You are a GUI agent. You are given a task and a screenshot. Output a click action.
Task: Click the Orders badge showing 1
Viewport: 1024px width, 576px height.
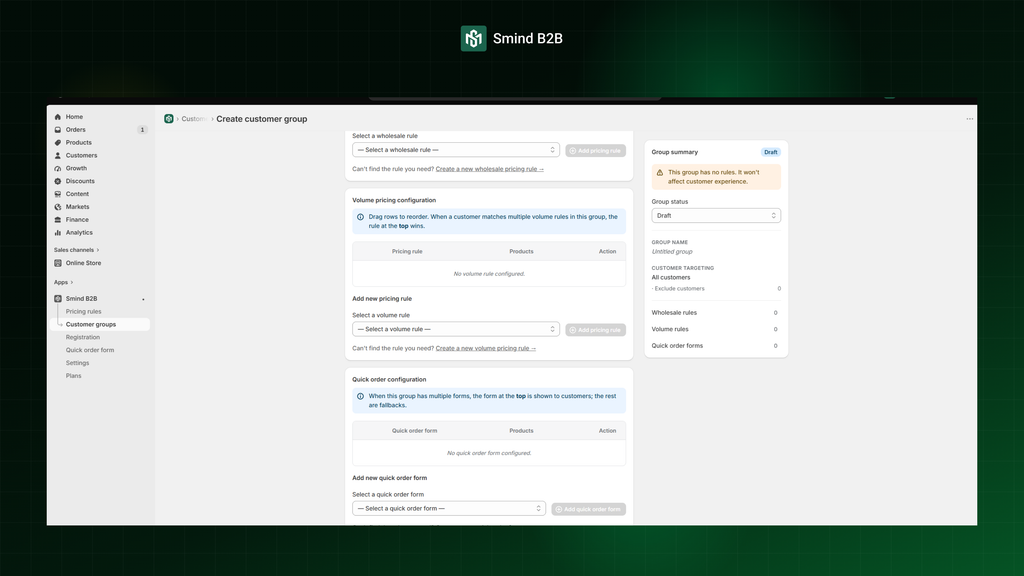click(x=142, y=130)
